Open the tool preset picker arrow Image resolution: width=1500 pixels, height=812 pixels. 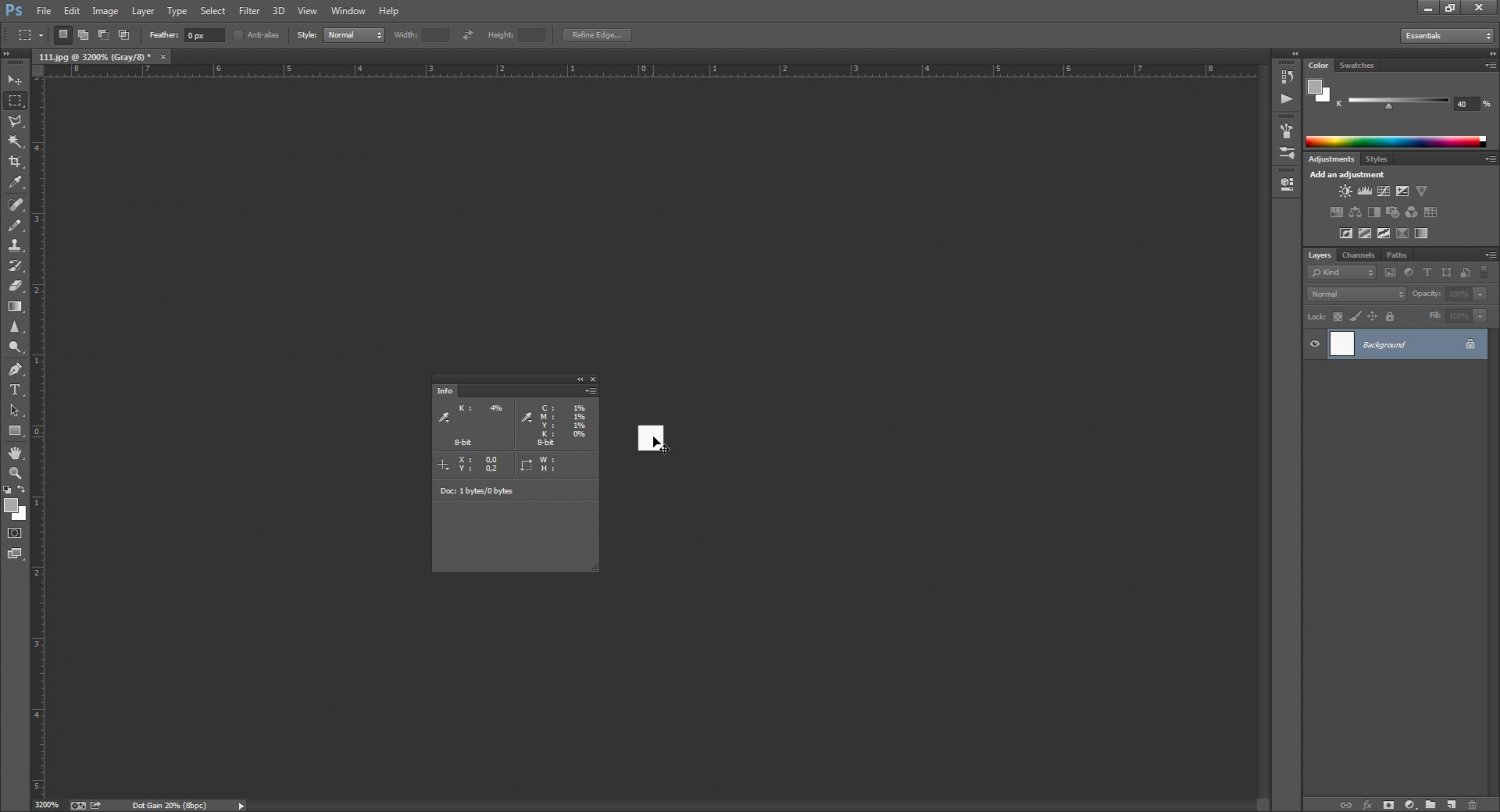tap(41, 35)
